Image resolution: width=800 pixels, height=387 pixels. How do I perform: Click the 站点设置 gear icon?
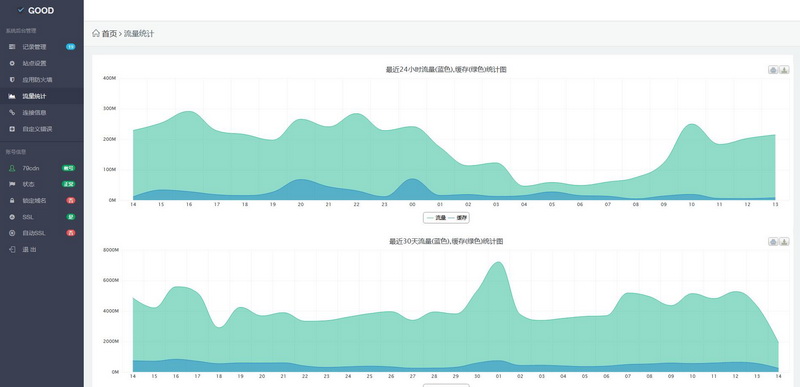click(12, 63)
